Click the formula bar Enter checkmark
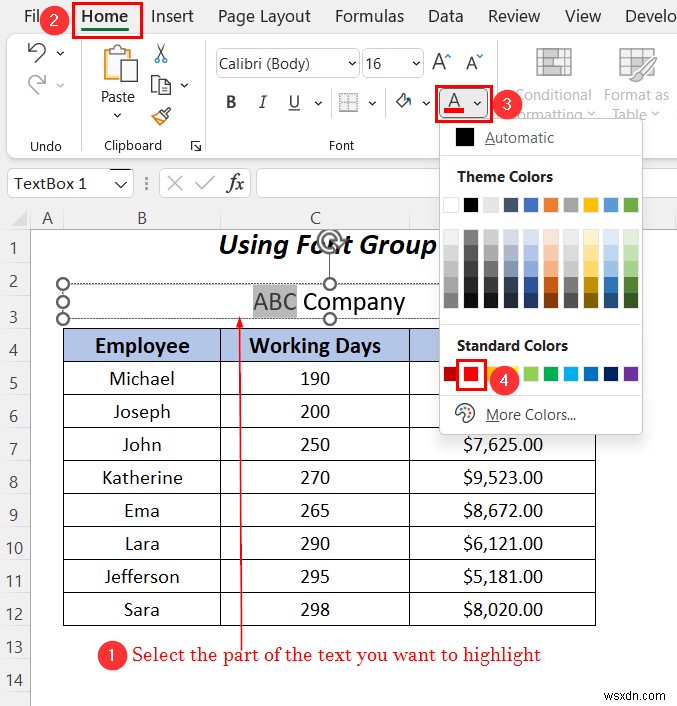The width and height of the screenshot is (677, 706). [205, 183]
